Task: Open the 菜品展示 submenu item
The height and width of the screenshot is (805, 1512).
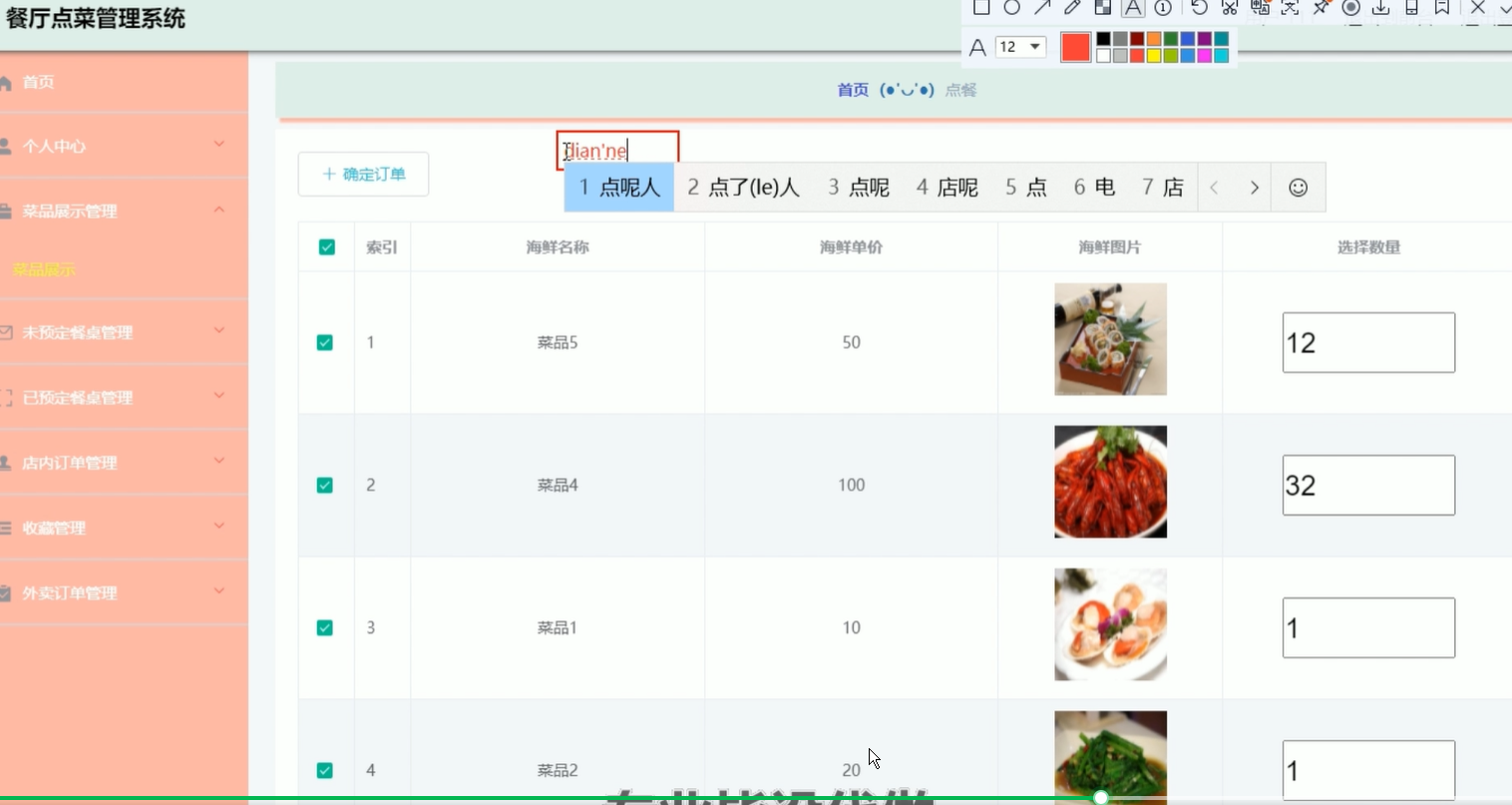Action: click(44, 269)
